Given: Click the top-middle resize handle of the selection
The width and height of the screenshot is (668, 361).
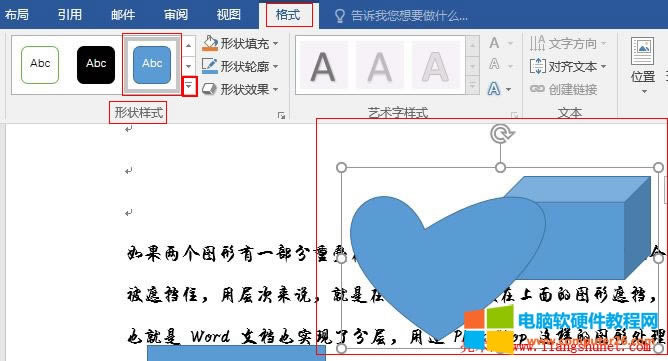Looking at the screenshot, I should 501,168.
